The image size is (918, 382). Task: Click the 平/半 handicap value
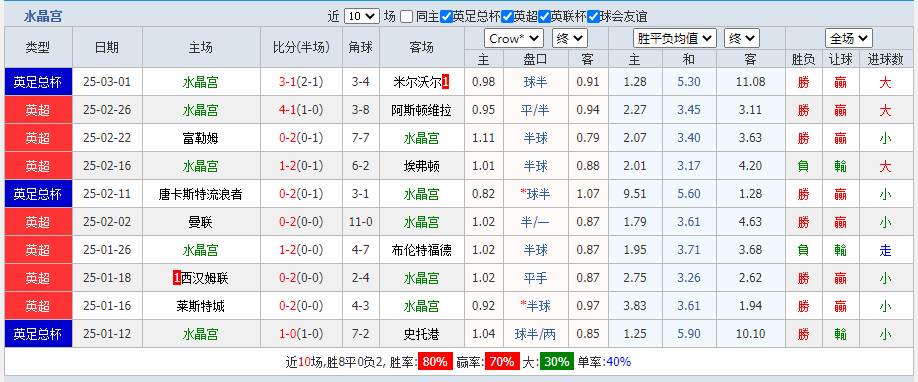(x=535, y=110)
